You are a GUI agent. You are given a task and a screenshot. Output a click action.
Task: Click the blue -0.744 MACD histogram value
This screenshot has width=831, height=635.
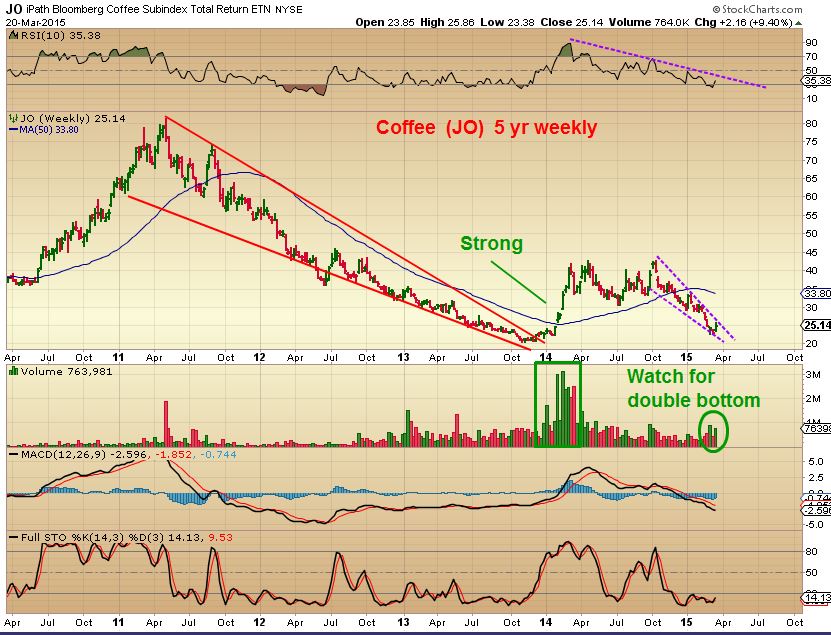(x=216, y=455)
